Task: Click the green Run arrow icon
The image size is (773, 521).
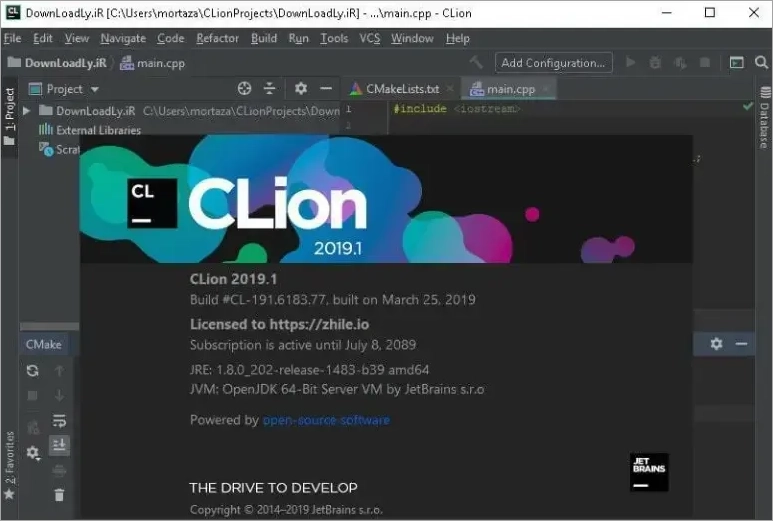Action: pos(630,62)
